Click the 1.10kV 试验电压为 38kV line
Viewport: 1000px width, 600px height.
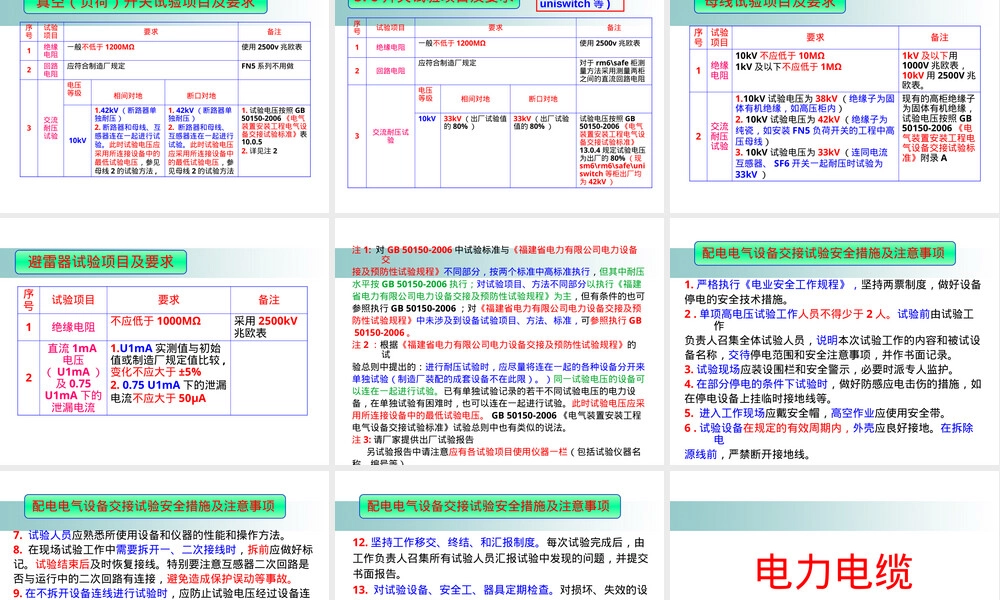[x=814, y=103]
